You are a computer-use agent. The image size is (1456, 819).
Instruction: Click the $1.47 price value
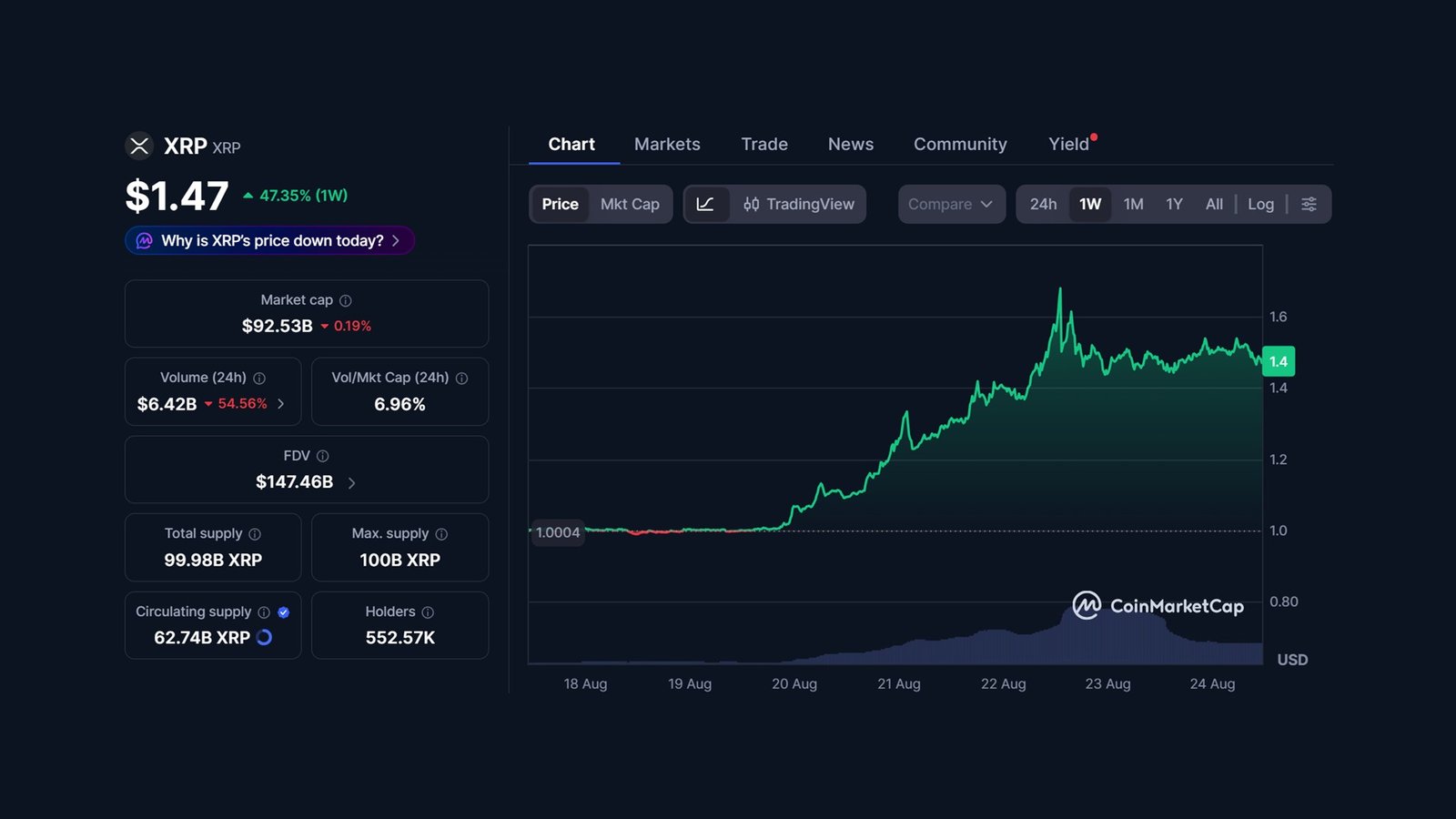(x=177, y=197)
